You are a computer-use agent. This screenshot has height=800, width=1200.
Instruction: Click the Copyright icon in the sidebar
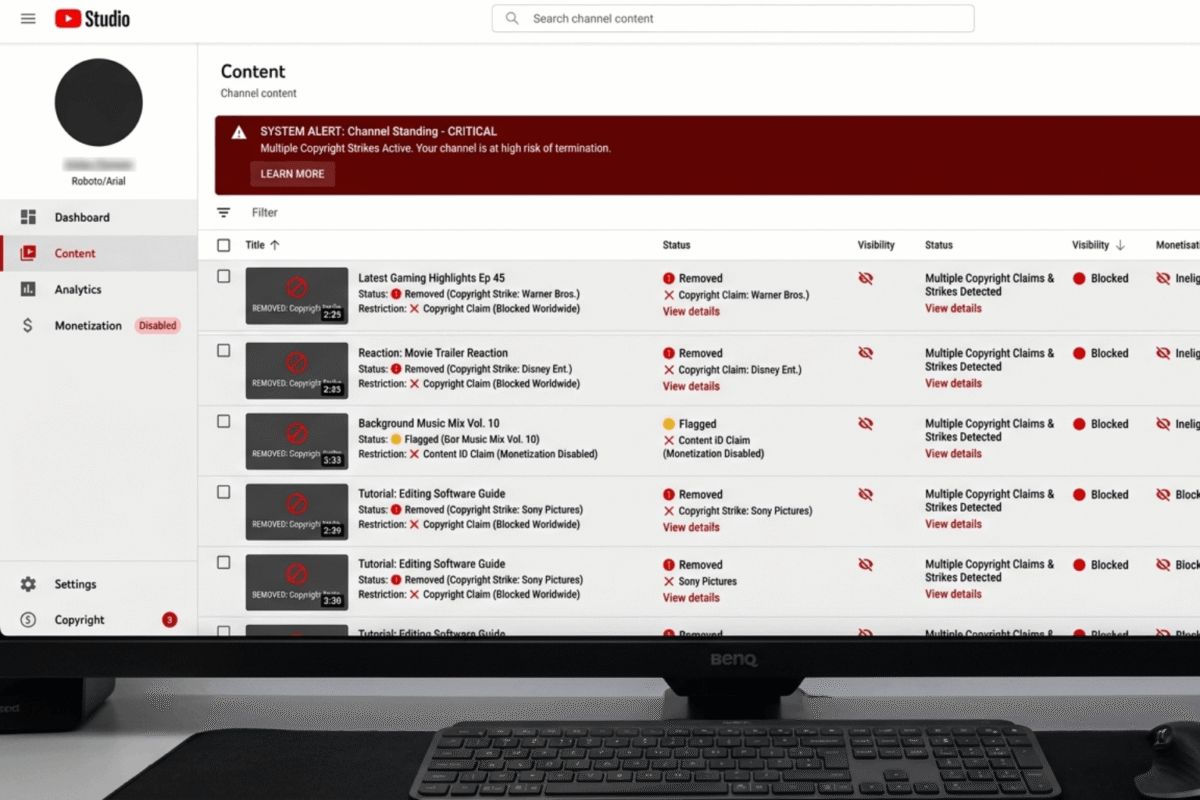(28, 620)
